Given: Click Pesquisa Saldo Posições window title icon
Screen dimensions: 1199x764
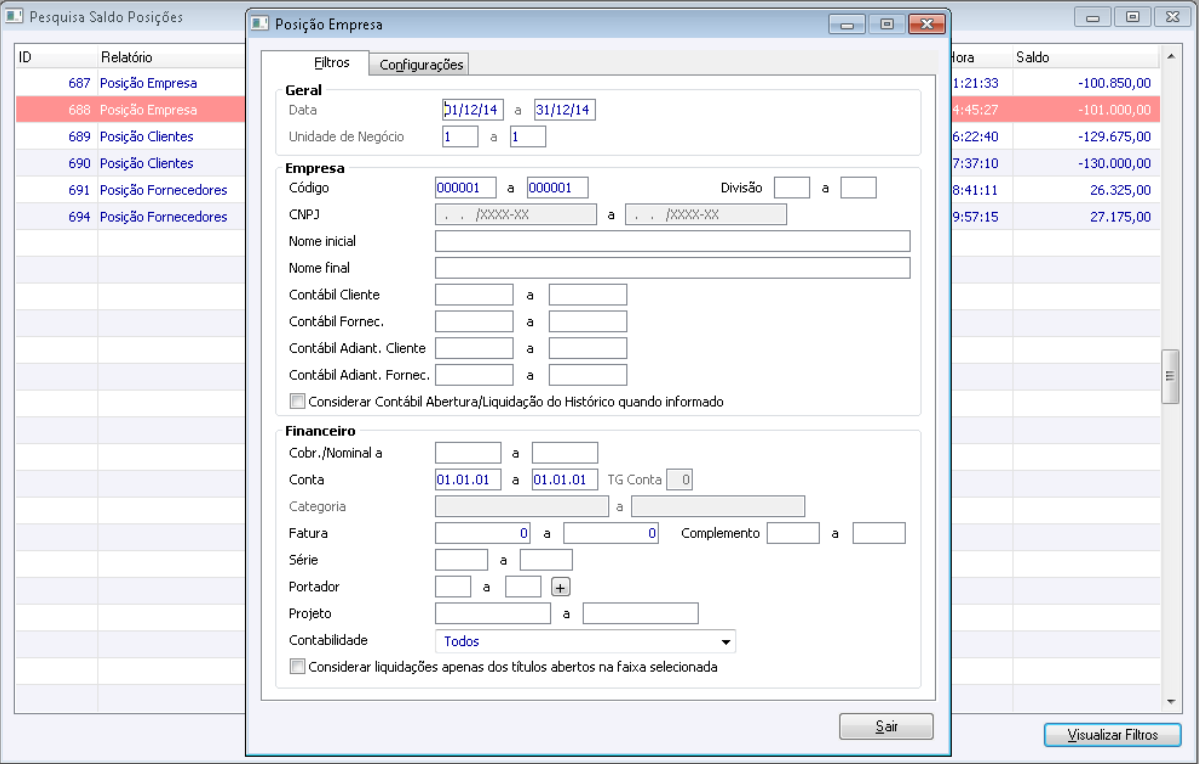Looking at the screenshot, I should pyautogui.click(x=14, y=16).
